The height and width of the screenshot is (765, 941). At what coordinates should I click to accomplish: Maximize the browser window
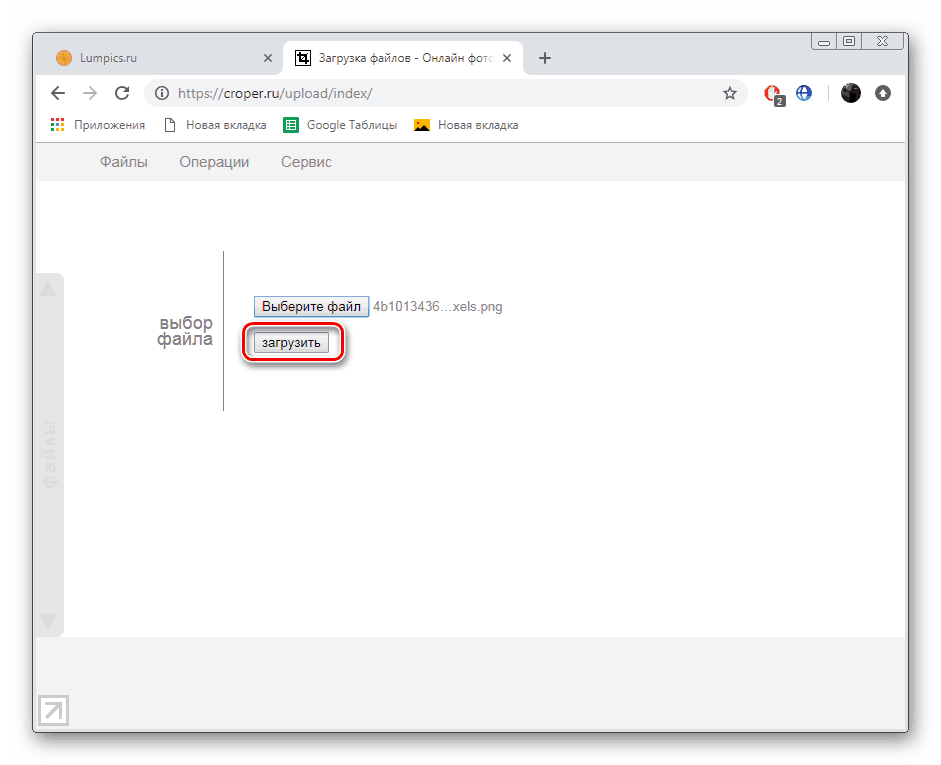coord(849,41)
